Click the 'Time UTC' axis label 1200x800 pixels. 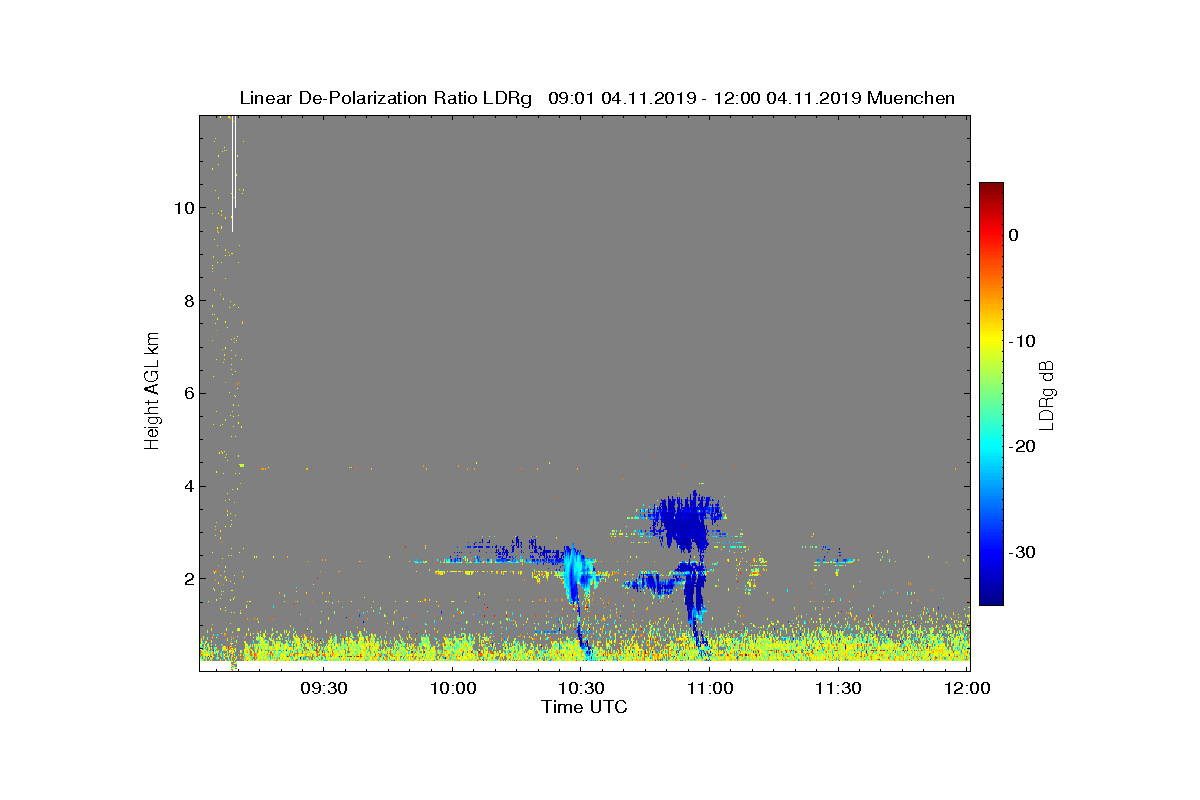(x=584, y=707)
